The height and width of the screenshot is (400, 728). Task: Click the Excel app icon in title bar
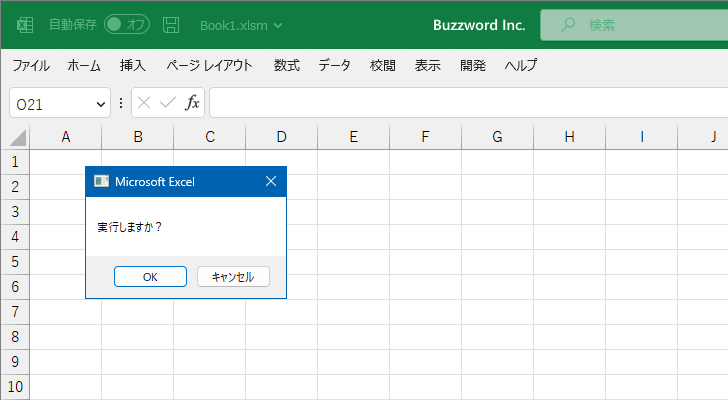(25, 25)
